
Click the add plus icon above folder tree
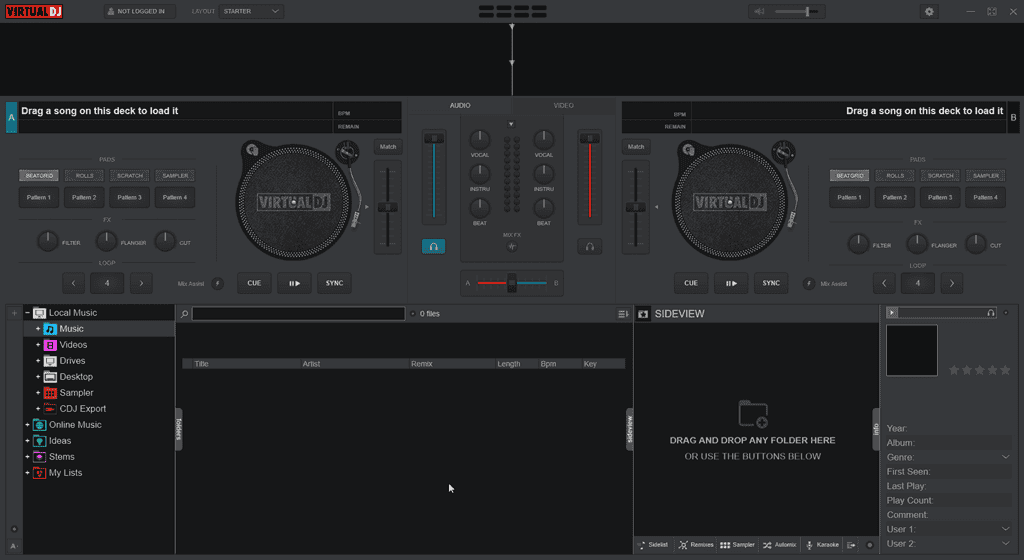14,313
